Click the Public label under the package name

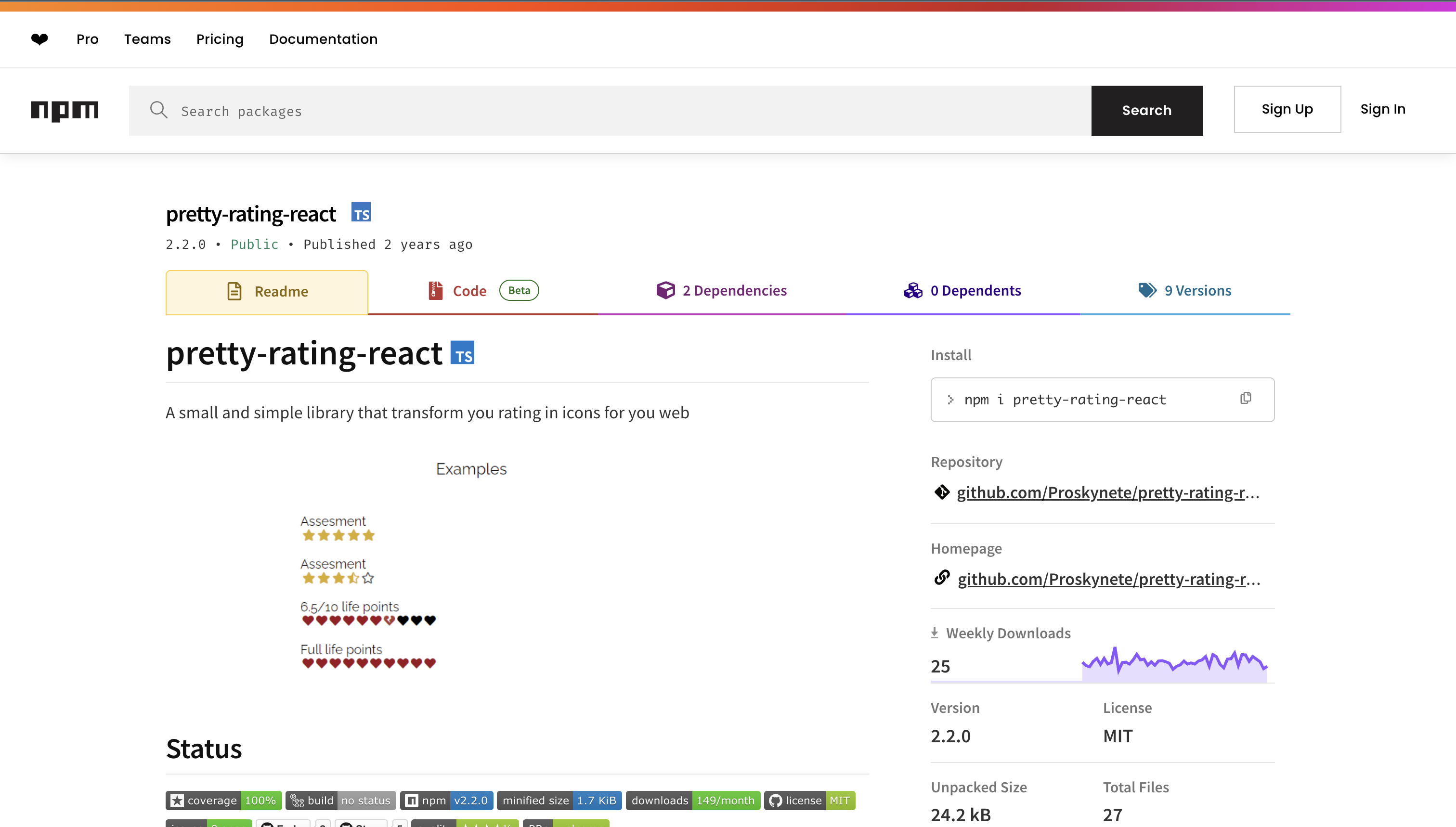tap(255, 244)
